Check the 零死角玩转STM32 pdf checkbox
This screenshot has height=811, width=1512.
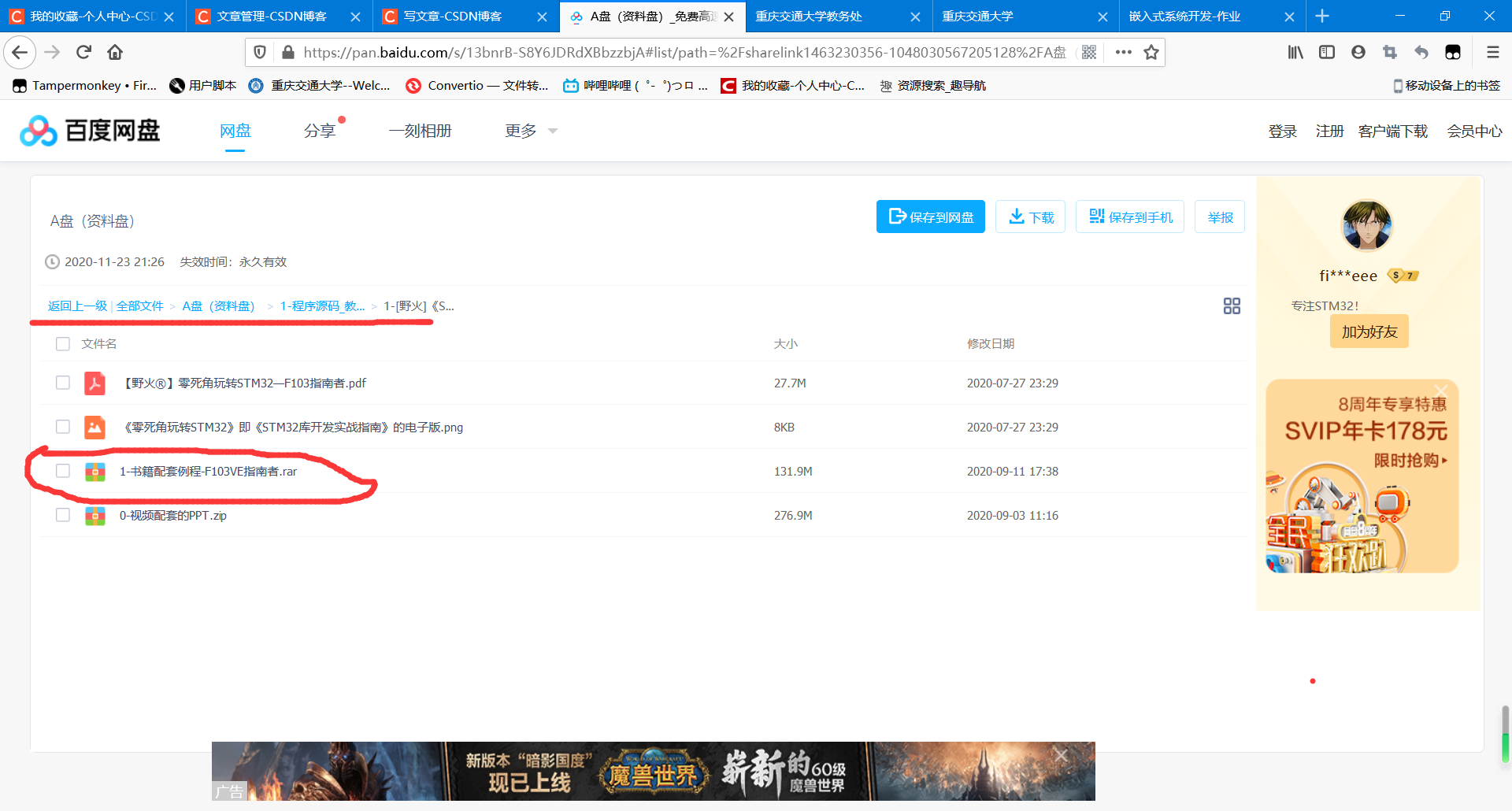[x=63, y=383]
